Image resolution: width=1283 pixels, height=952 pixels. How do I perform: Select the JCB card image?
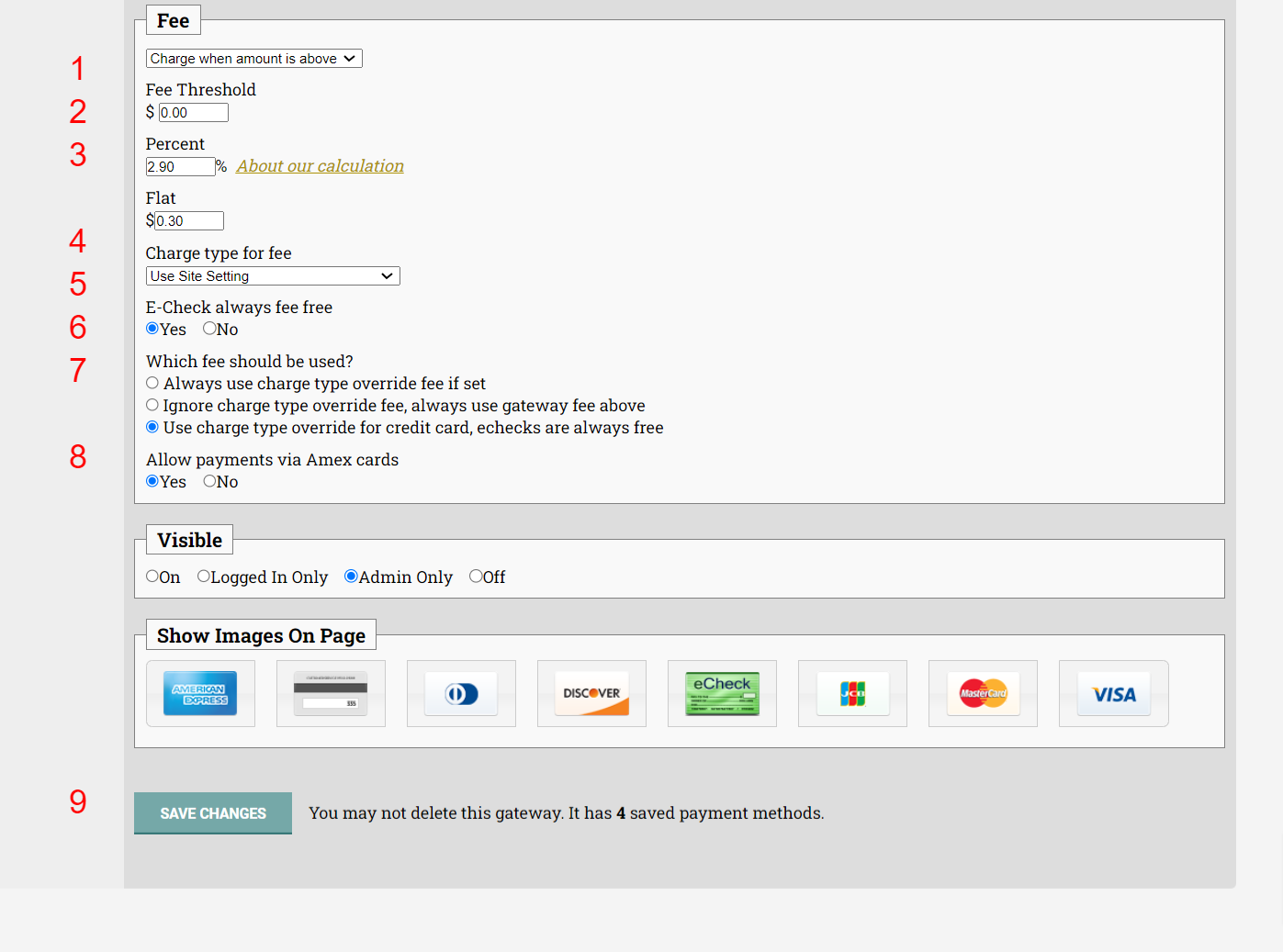852,693
